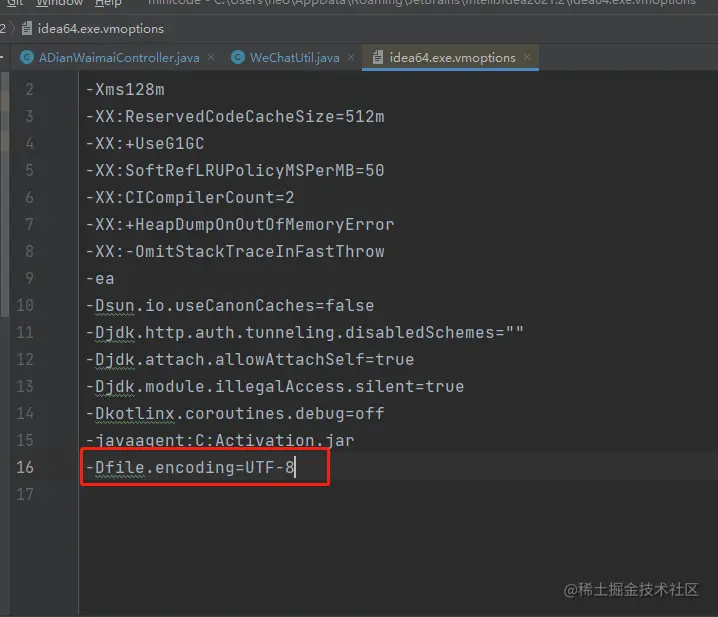Image resolution: width=718 pixels, height=617 pixels.
Task: Click the file icon on idea64.exe.vmoptions tab
Action: (x=378, y=57)
